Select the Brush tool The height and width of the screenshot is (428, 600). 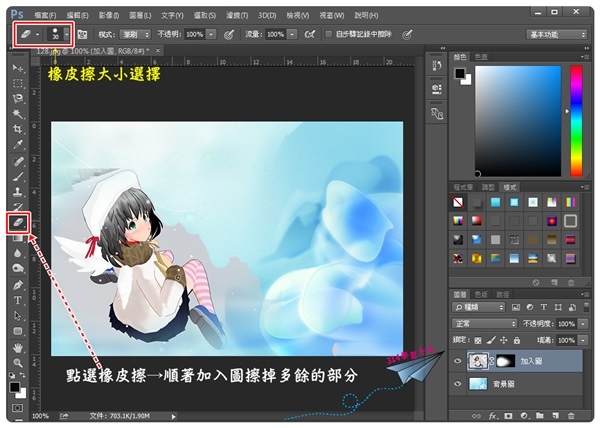[x=18, y=177]
